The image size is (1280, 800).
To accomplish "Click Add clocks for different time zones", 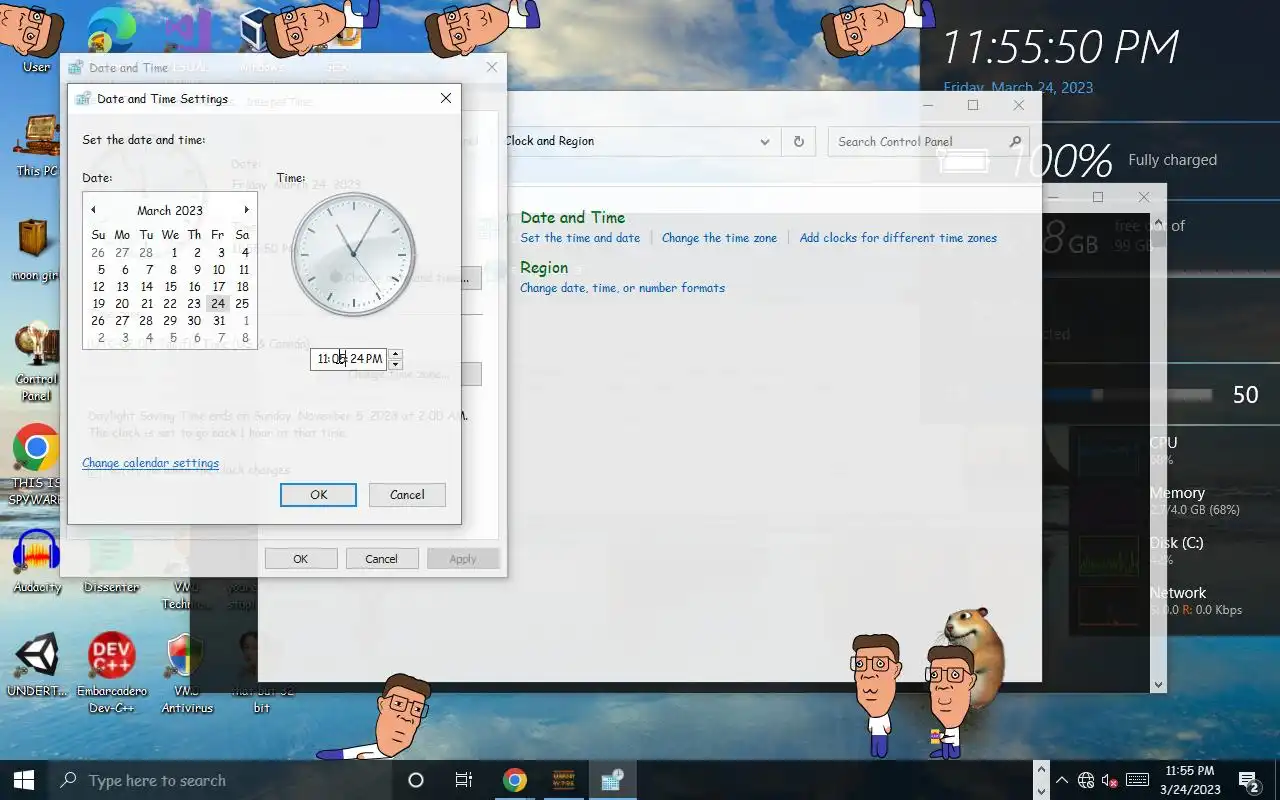I will [898, 238].
